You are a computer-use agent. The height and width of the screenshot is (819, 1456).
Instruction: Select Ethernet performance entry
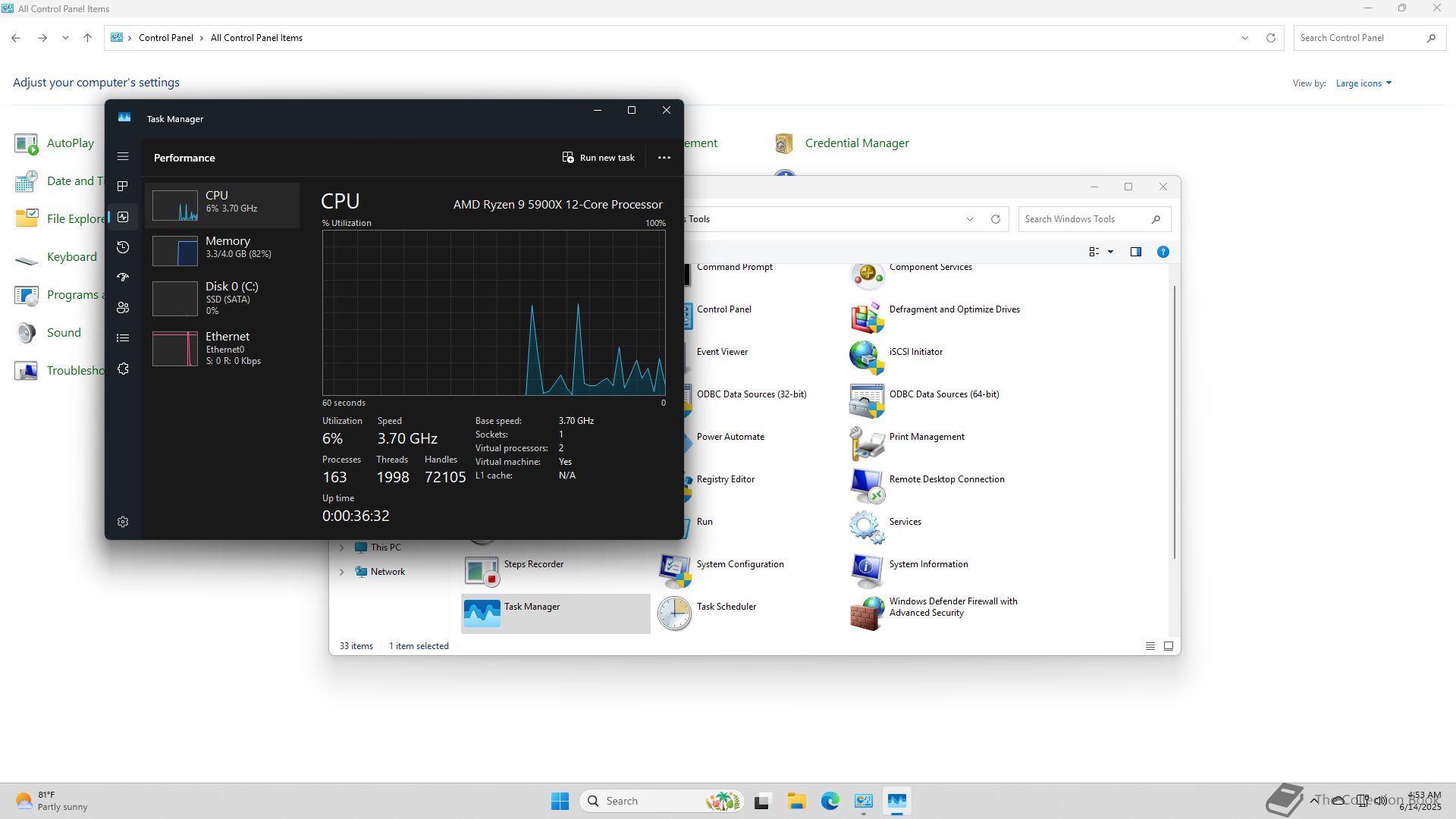coord(222,348)
